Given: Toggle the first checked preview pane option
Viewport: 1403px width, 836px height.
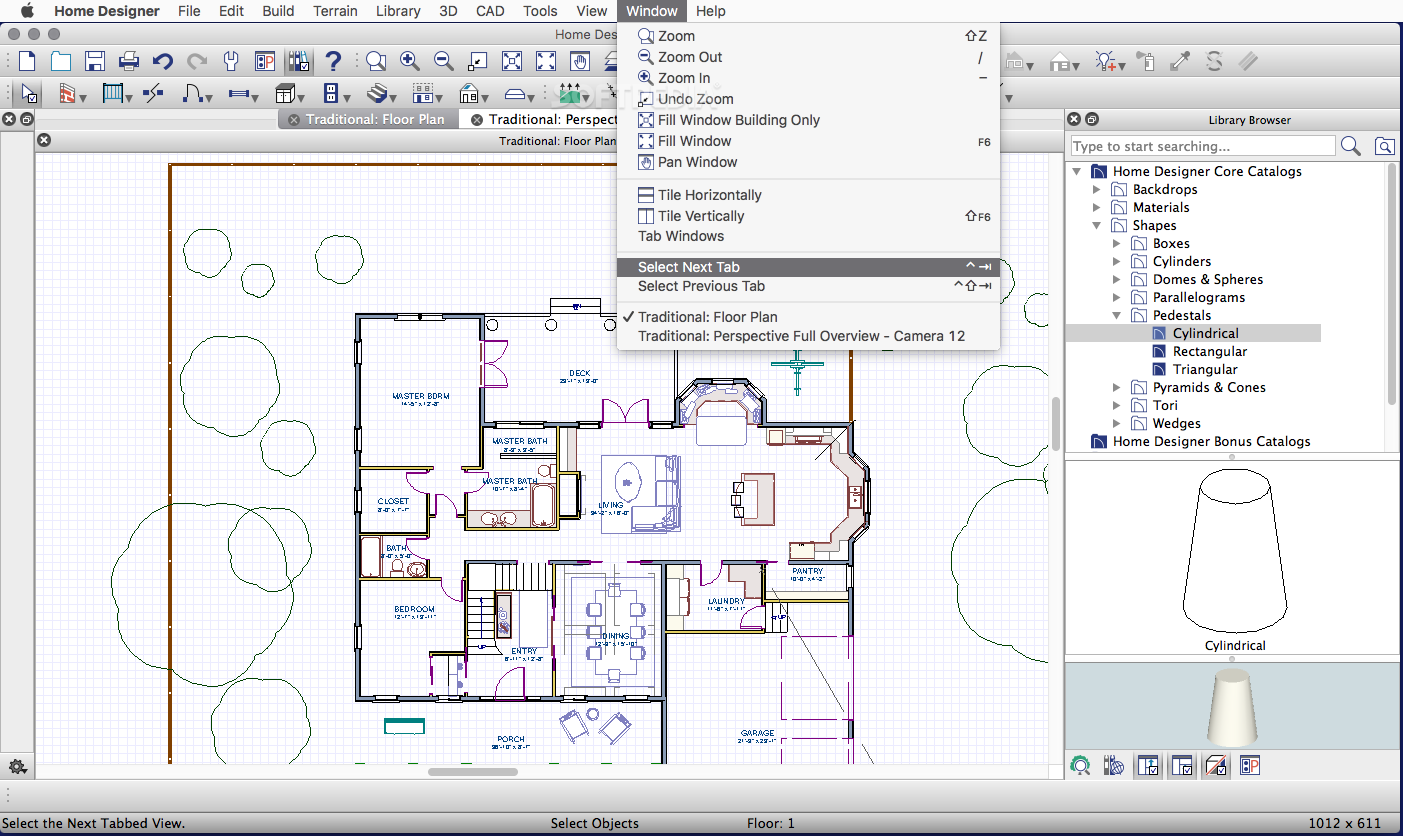Looking at the screenshot, I should click(x=1147, y=766).
